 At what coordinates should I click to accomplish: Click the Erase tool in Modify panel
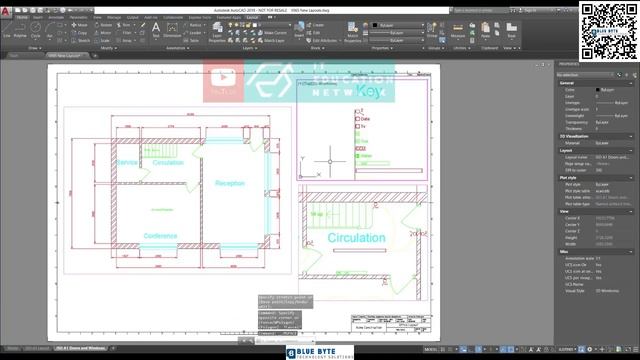pyautogui.click(x=142, y=25)
